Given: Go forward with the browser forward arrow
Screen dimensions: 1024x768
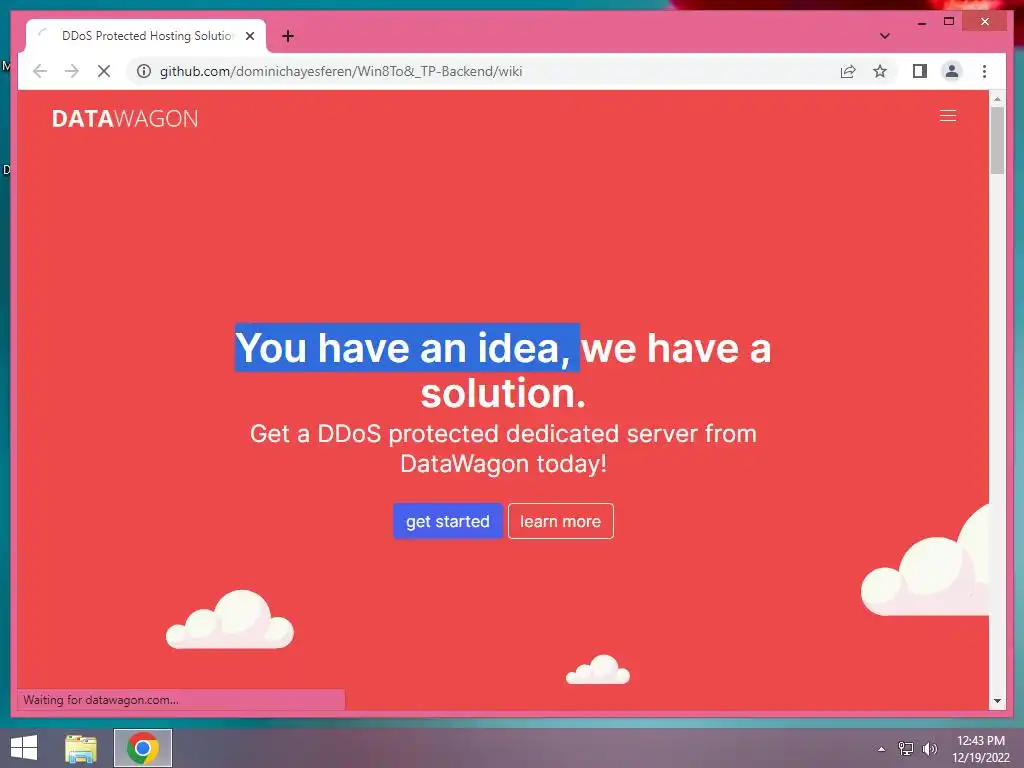Looking at the screenshot, I should tap(72, 71).
